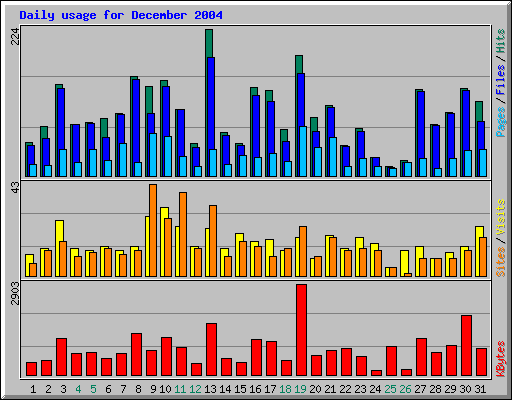
Task: Click the Visits legend label
Action: point(501,218)
